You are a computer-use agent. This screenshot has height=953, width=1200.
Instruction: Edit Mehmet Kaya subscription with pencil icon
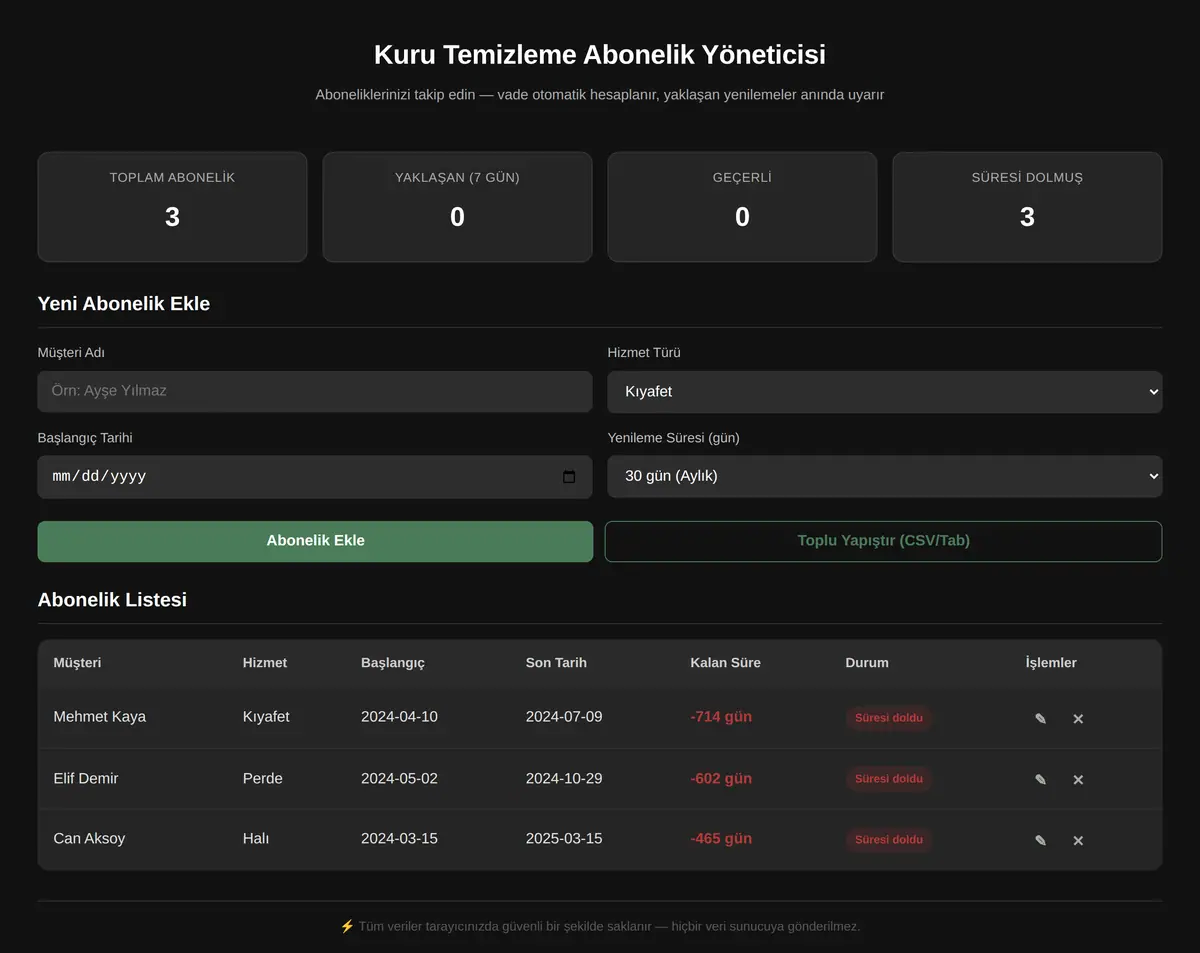click(x=1040, y=718)
